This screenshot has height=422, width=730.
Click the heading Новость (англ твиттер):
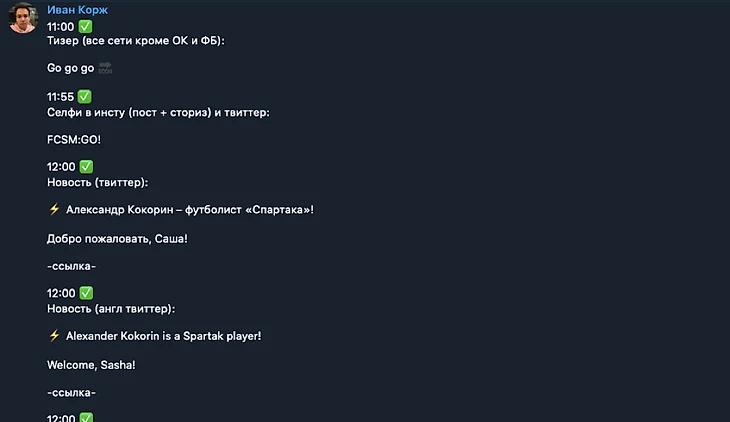111,309
